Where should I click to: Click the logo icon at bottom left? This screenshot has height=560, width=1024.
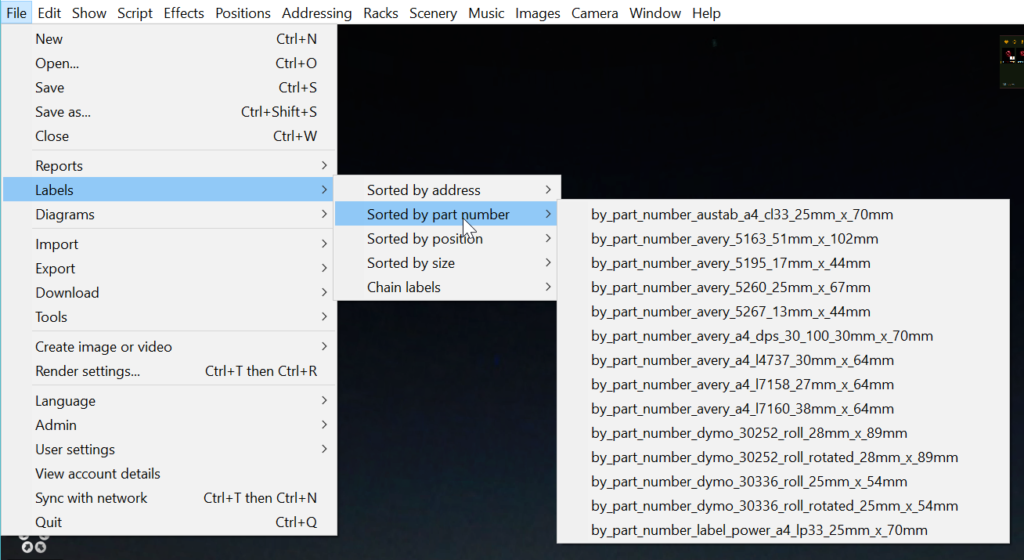coord(34,544)
